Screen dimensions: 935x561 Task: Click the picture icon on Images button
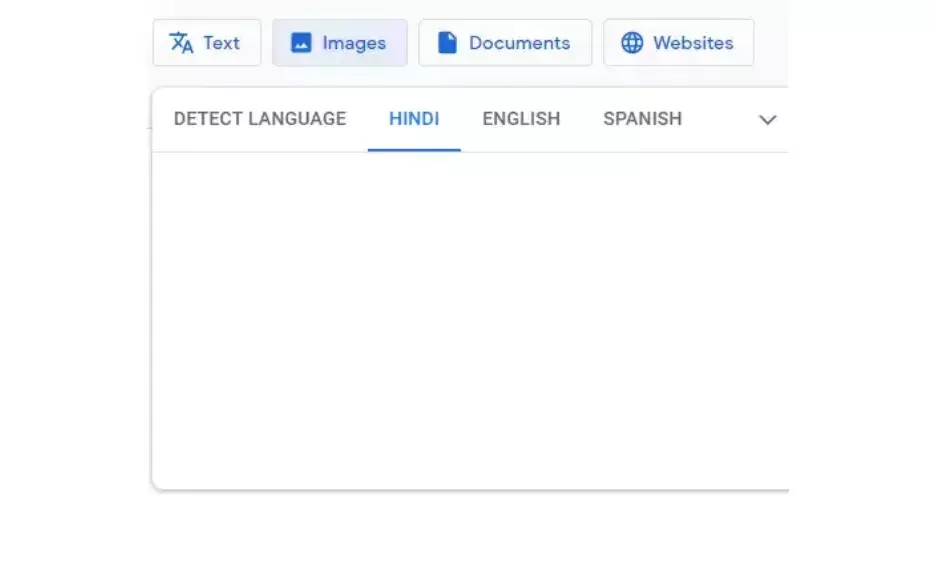301,43
